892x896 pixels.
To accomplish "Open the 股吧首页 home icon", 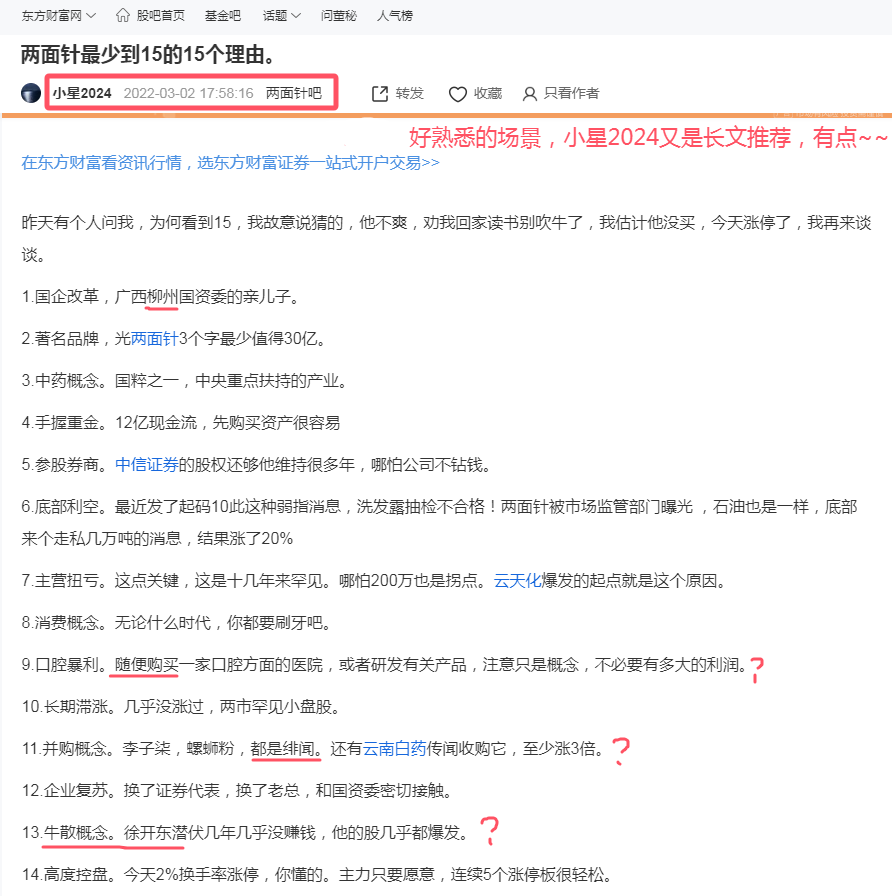I will coord(122,15).
